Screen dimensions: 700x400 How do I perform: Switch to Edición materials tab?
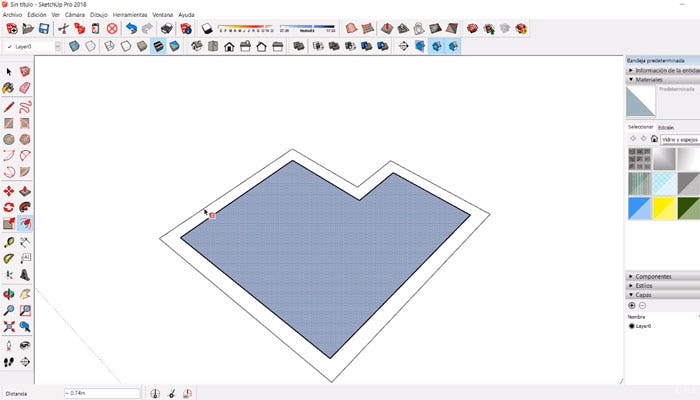pyautogui.click(x=666, y=128)
